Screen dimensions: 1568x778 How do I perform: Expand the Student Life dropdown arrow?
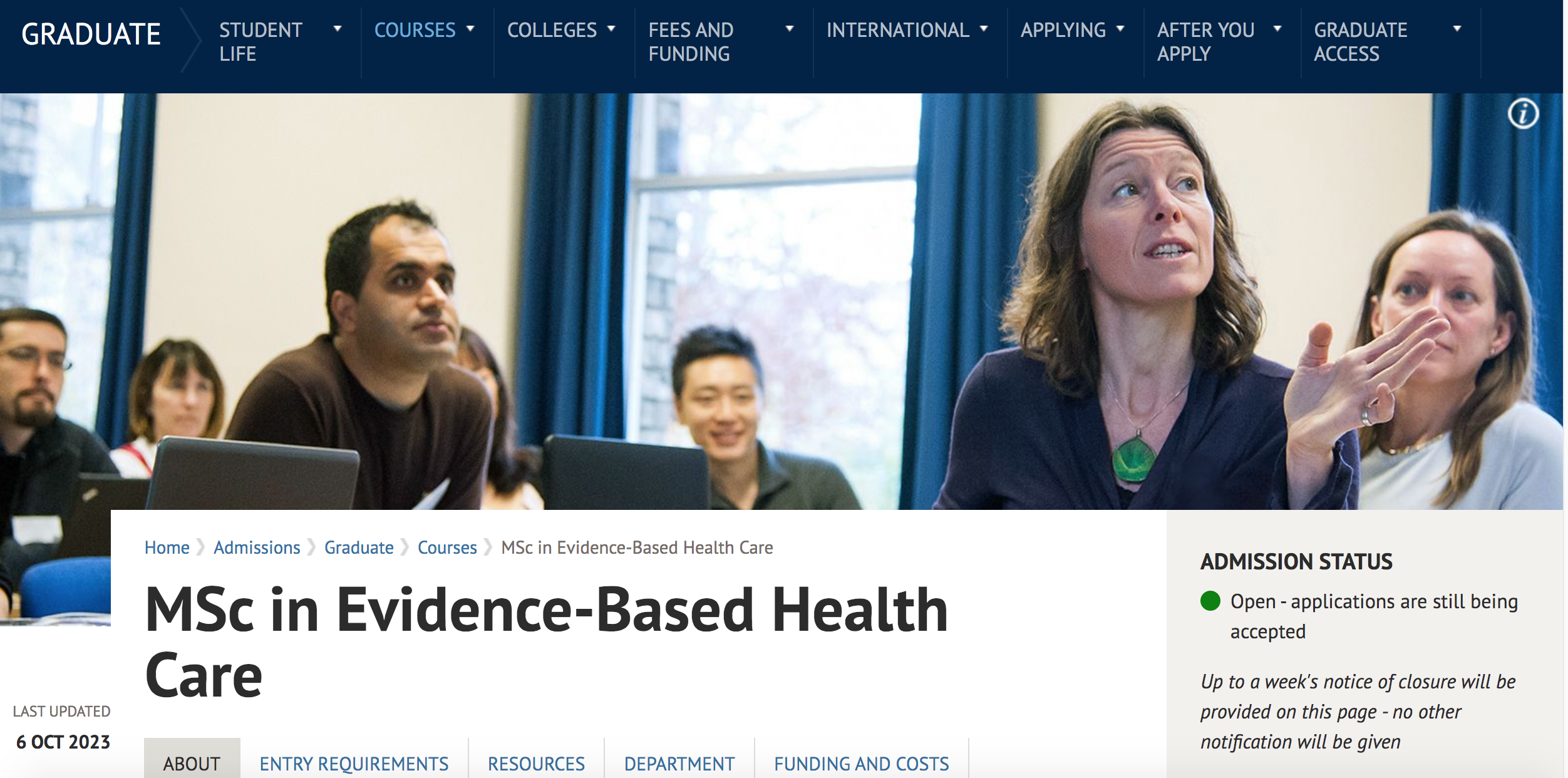point(338,29)
